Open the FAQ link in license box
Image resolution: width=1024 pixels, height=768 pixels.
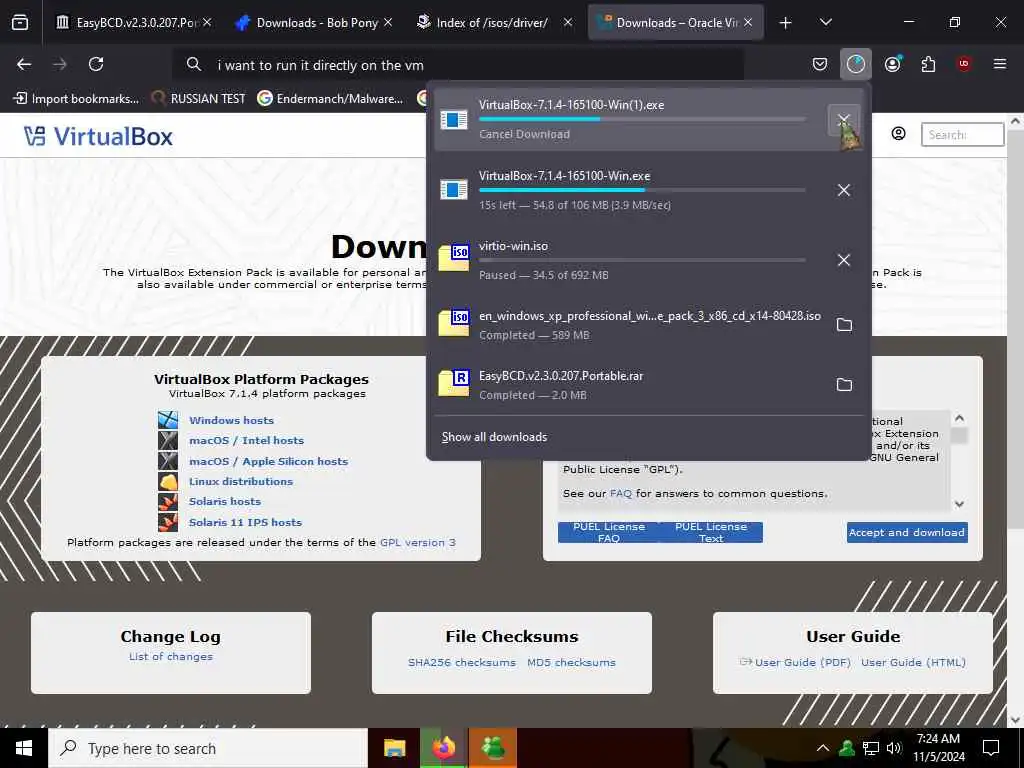[x=620, y=494]
